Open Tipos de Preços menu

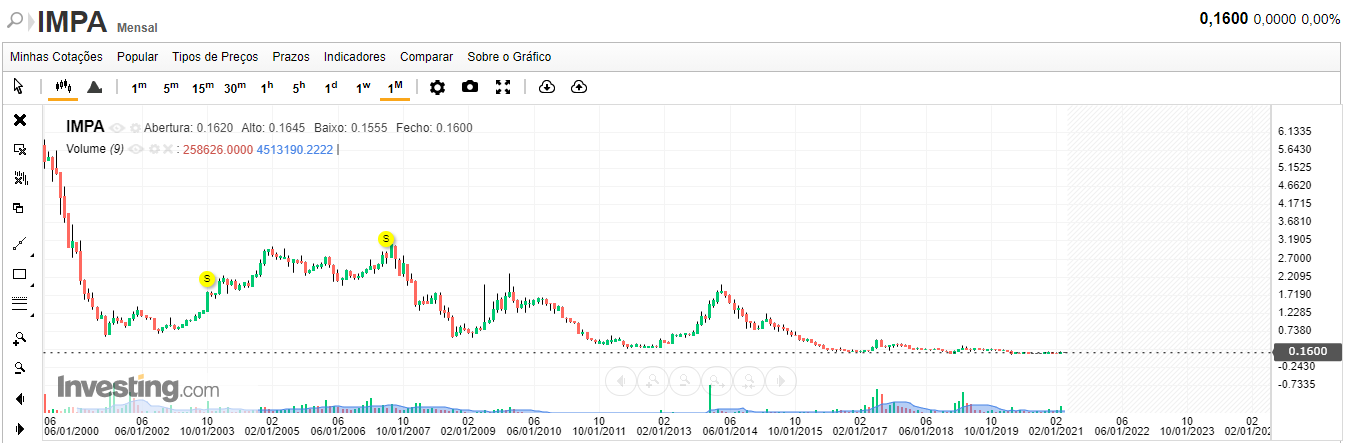click(215, 57)
